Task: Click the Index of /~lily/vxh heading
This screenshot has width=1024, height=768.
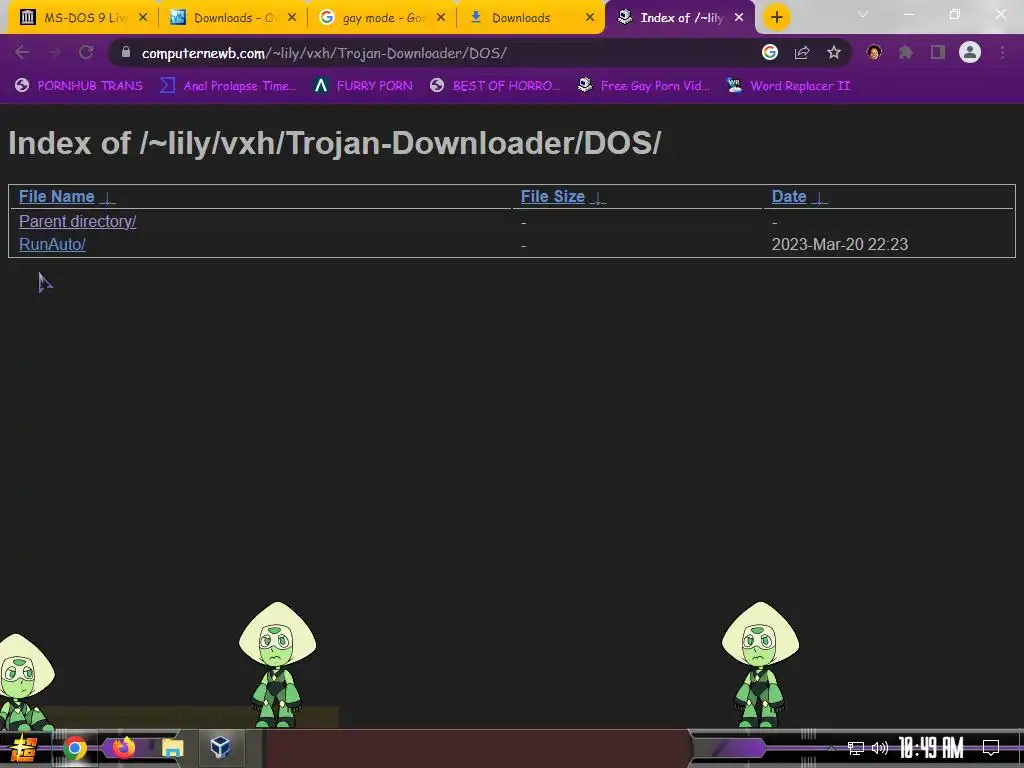Action: (x=334, y=144)
